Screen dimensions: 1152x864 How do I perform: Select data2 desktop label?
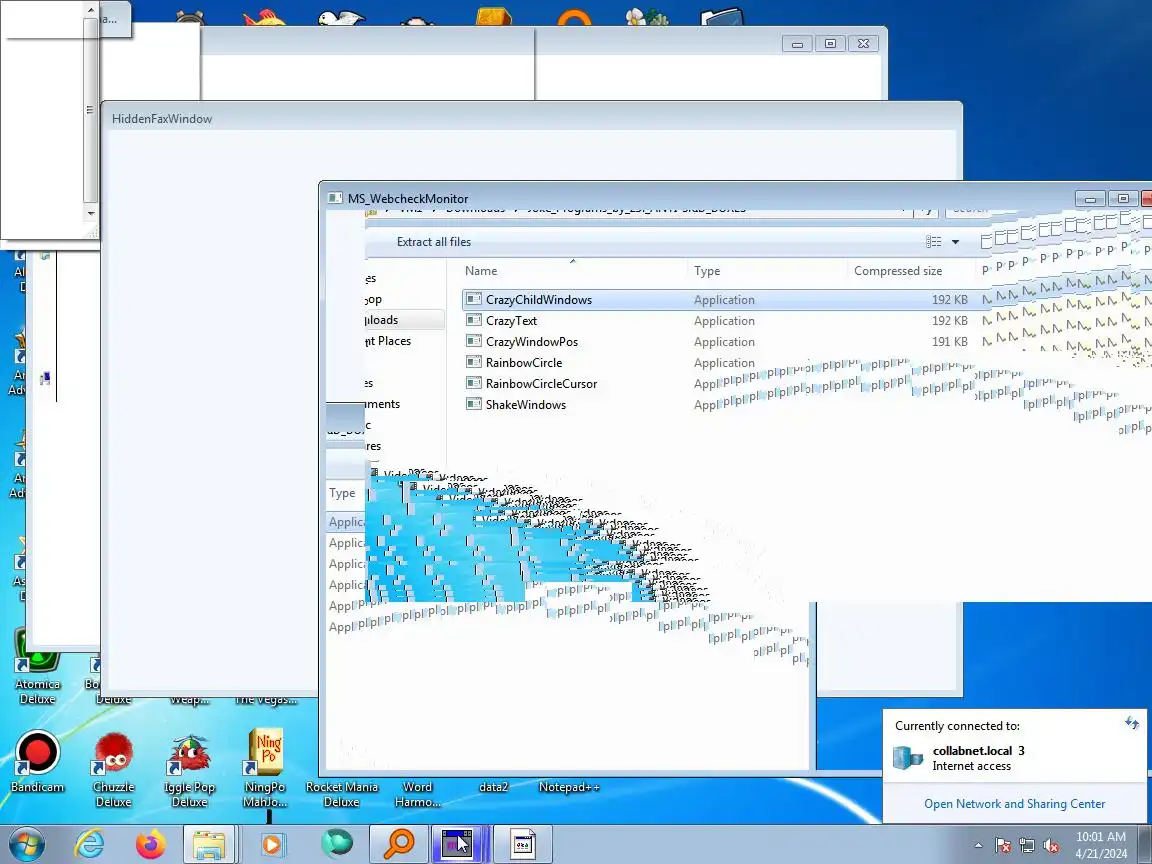pyautogui.click(x=493, y=787)
